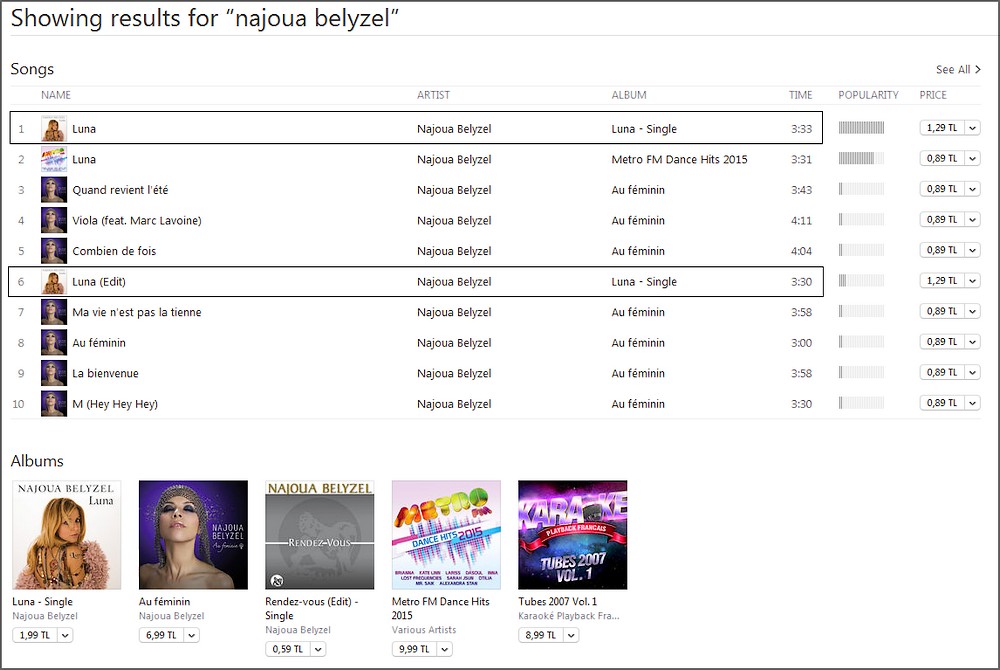Open Au féminin album artwork
The width and height of the screenshot is (1000, 670).
coord(193,535)
